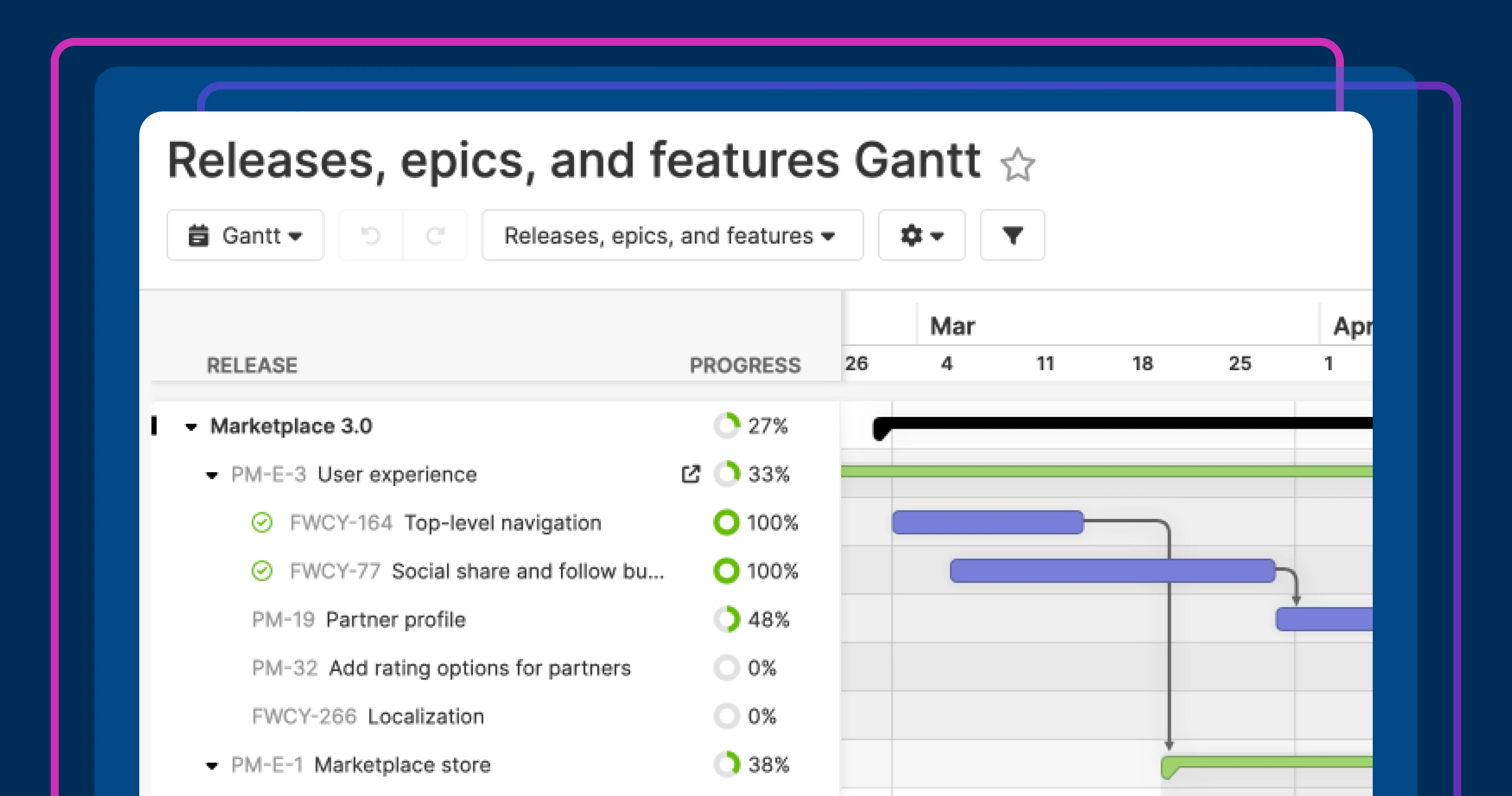1512x796 pixels.
Task: Click the undo arrow icon
Action: 371,236
